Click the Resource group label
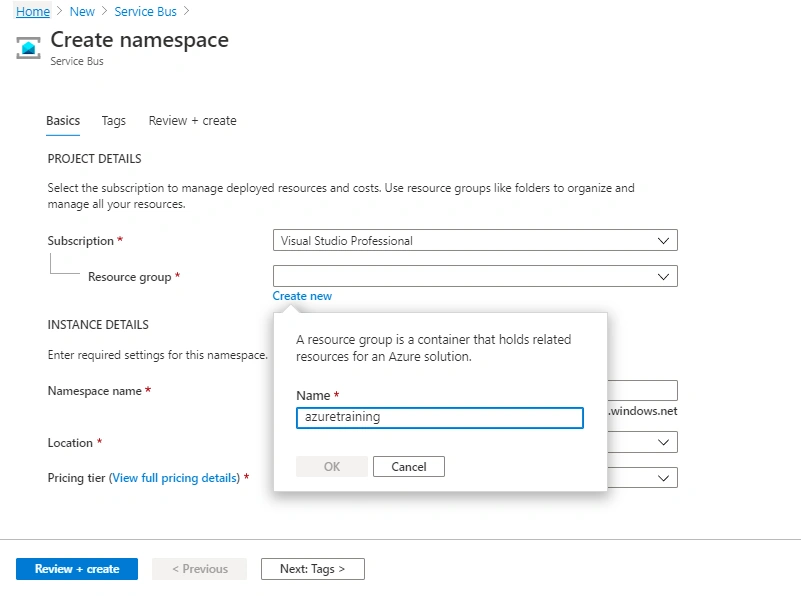Viewport: 801px width, 596px height. coord(130,277)
